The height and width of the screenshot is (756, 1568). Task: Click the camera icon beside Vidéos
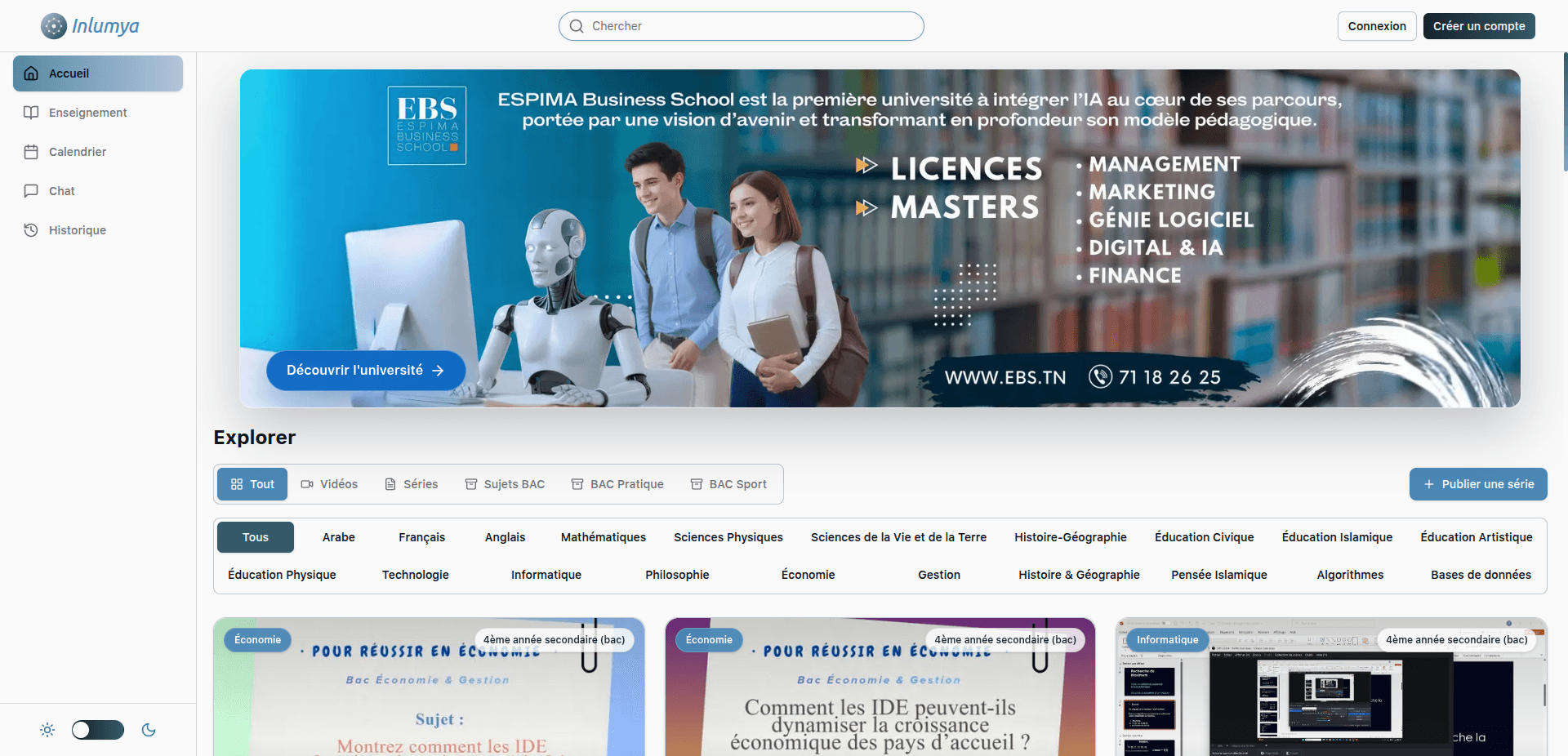click(307, 484)
